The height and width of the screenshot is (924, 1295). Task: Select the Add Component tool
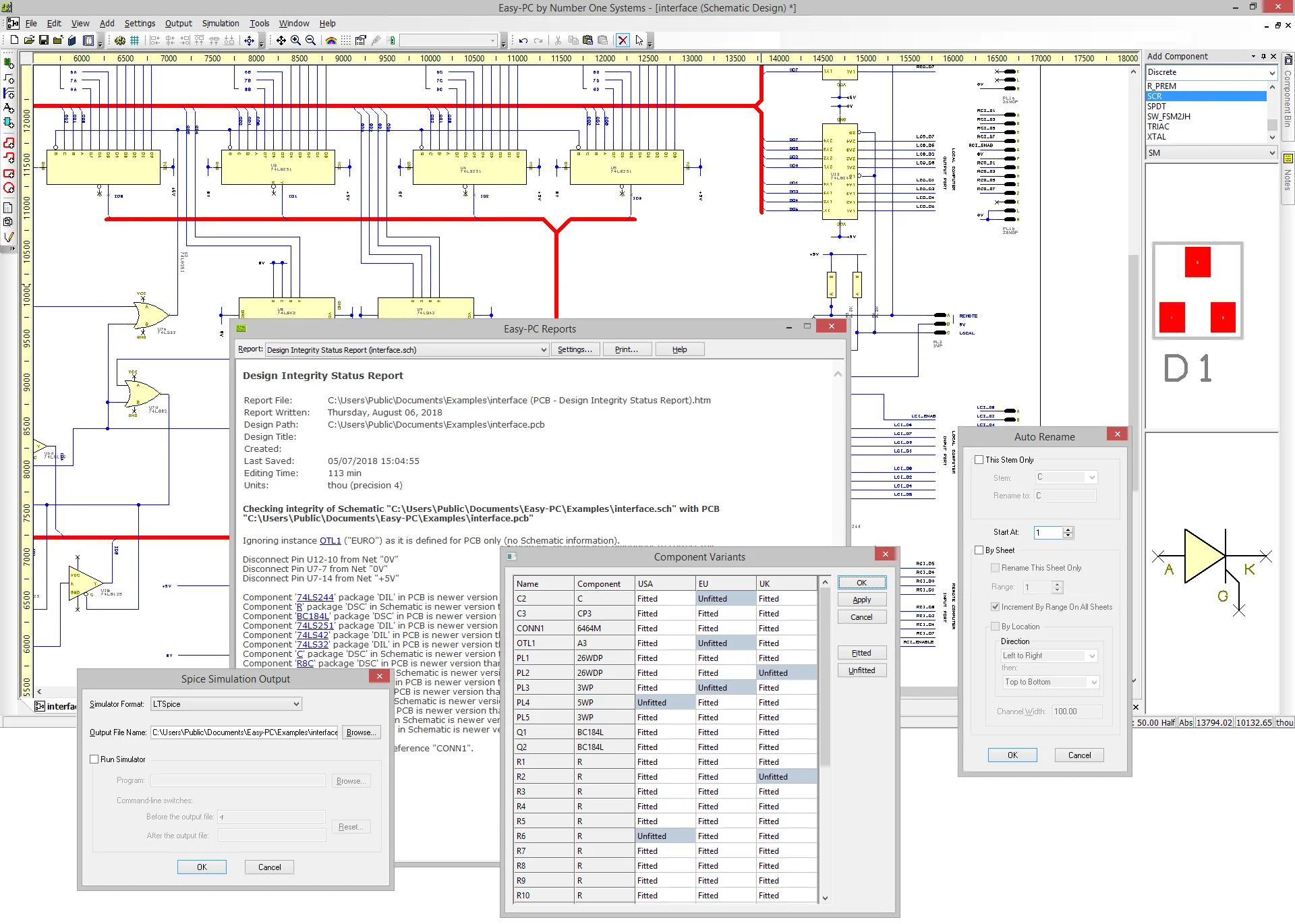tap(9, 63)
